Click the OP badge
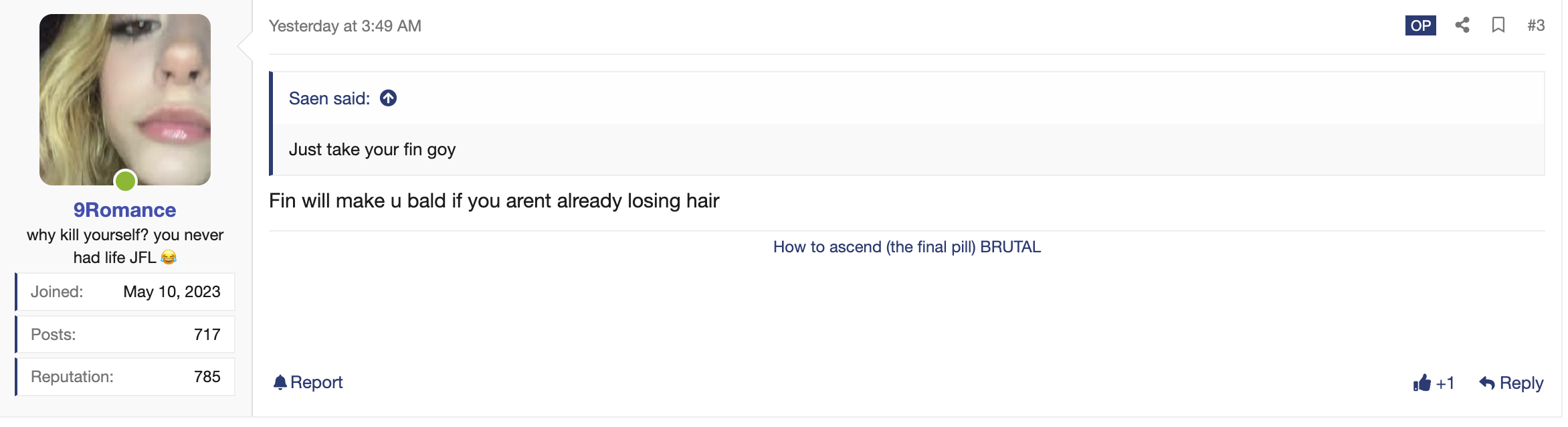Screen dimensions: 1568x427 1420,25
